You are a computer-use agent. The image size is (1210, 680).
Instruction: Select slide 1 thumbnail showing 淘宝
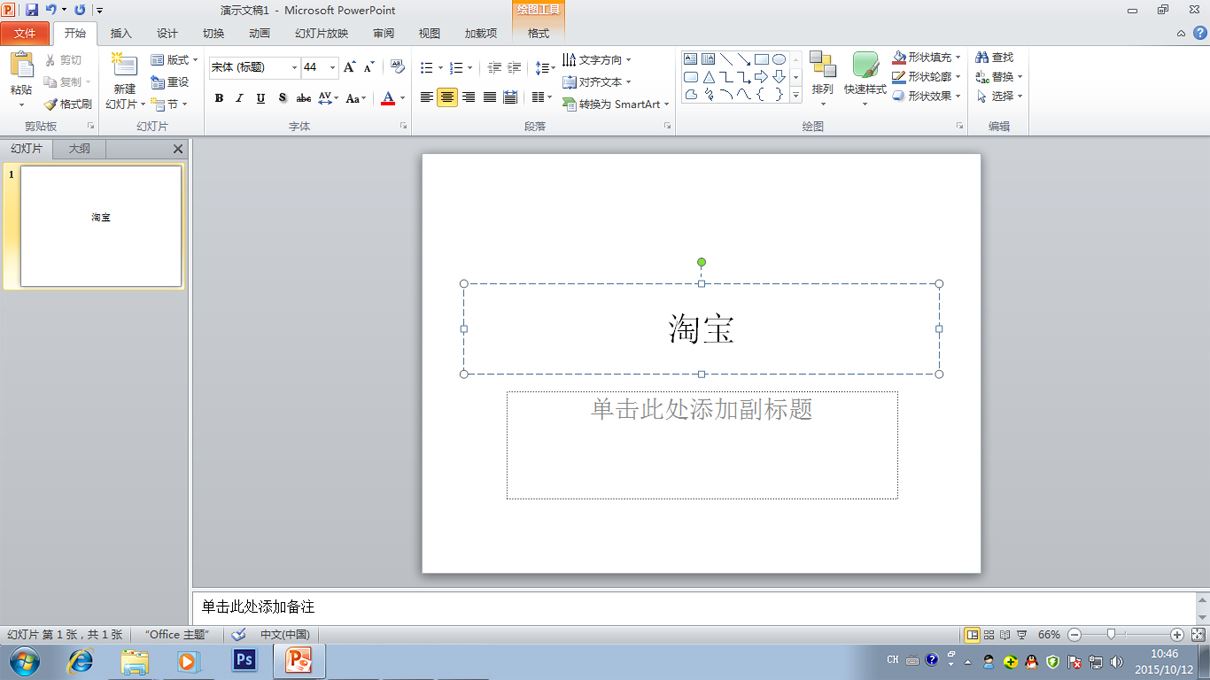click(101, 227)
